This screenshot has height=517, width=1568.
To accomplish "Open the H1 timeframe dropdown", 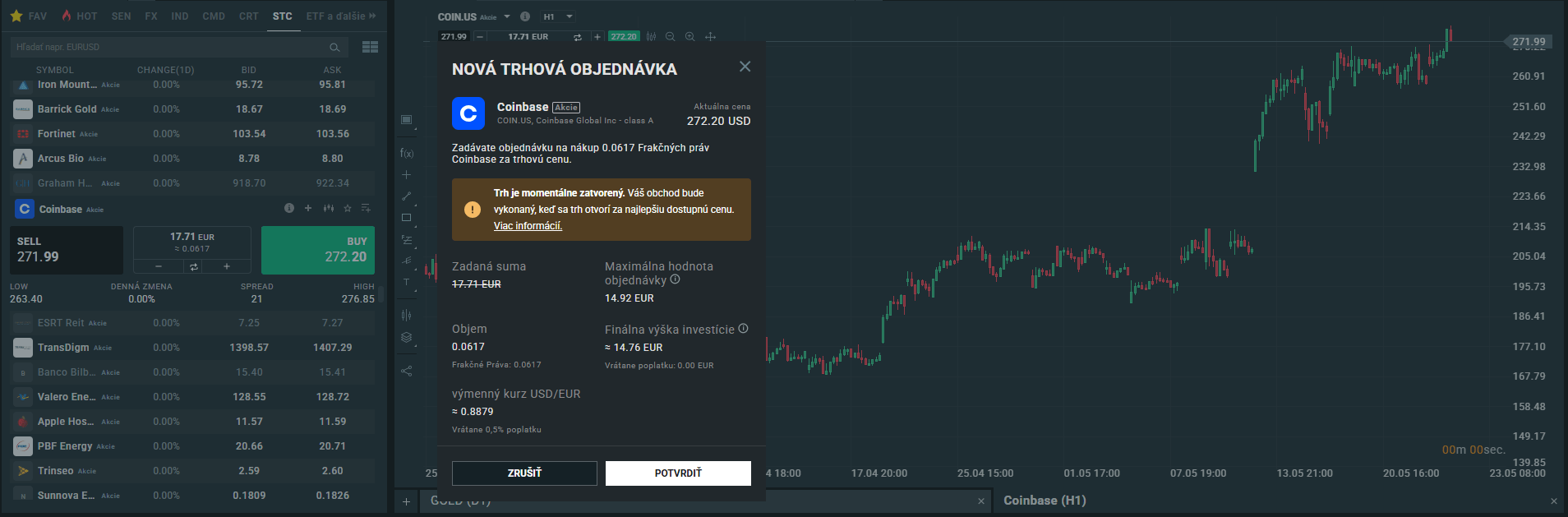I will (x=558, y=16).
